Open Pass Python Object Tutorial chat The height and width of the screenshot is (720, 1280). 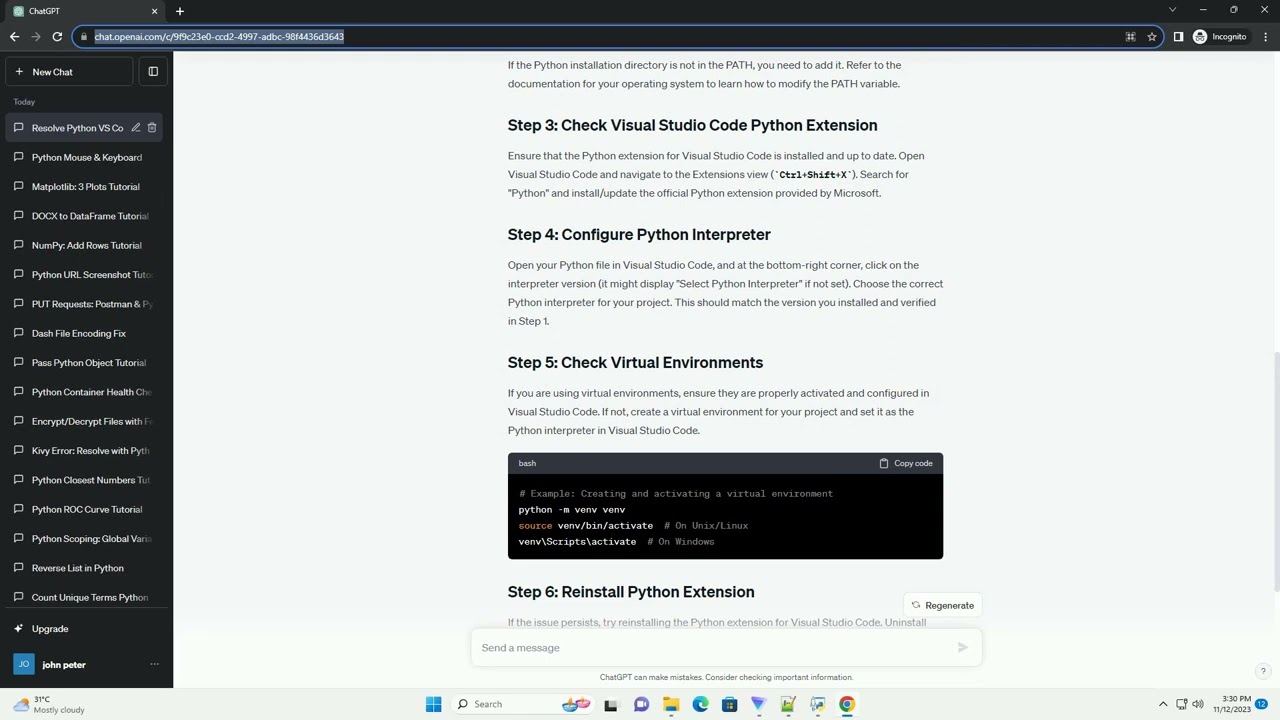coord(86,363)
